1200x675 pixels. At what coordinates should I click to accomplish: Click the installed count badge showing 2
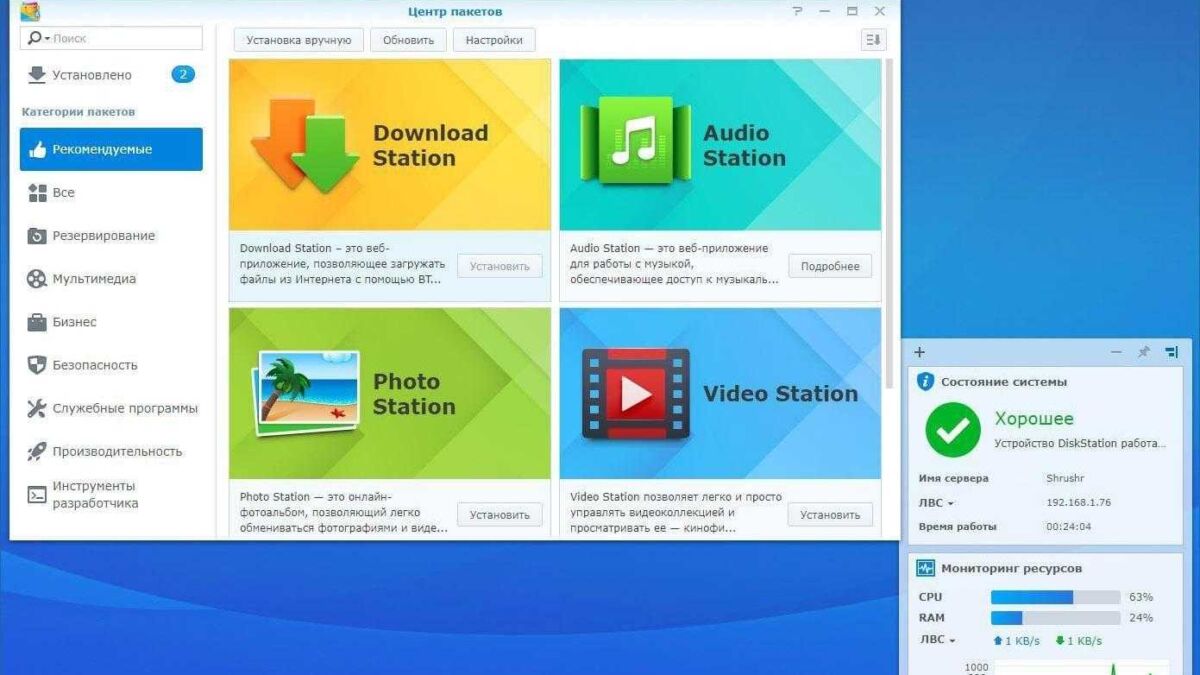183,74
